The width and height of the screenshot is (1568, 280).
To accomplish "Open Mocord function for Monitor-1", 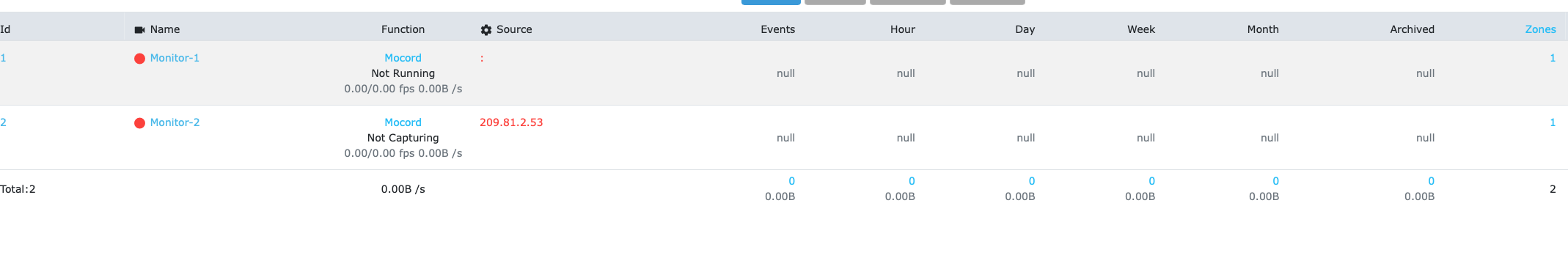I will coord(403,58).
